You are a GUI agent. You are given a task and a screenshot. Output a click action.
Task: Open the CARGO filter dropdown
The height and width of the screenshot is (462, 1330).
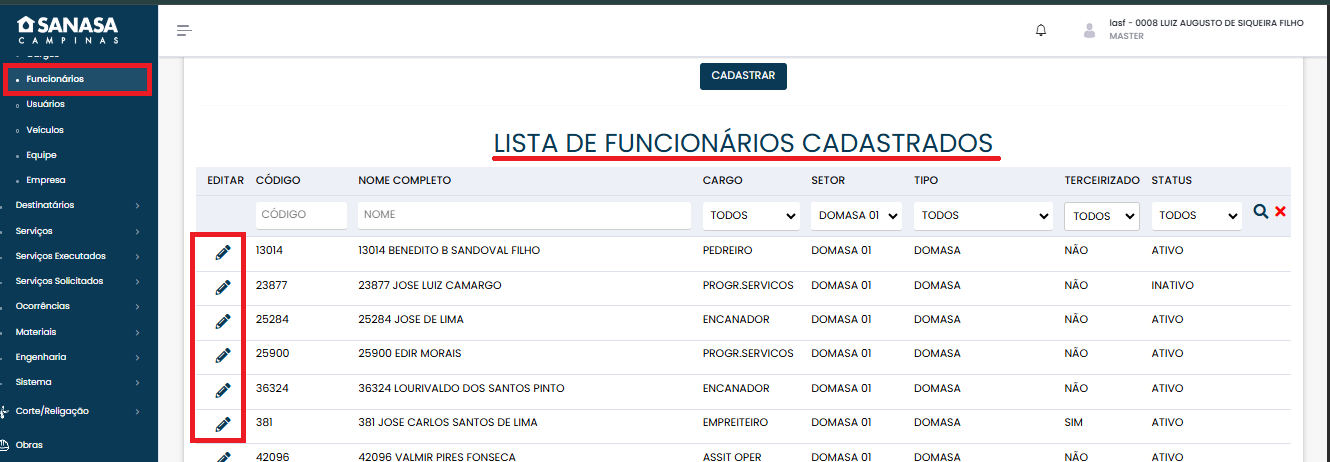(x=750, y=215)
